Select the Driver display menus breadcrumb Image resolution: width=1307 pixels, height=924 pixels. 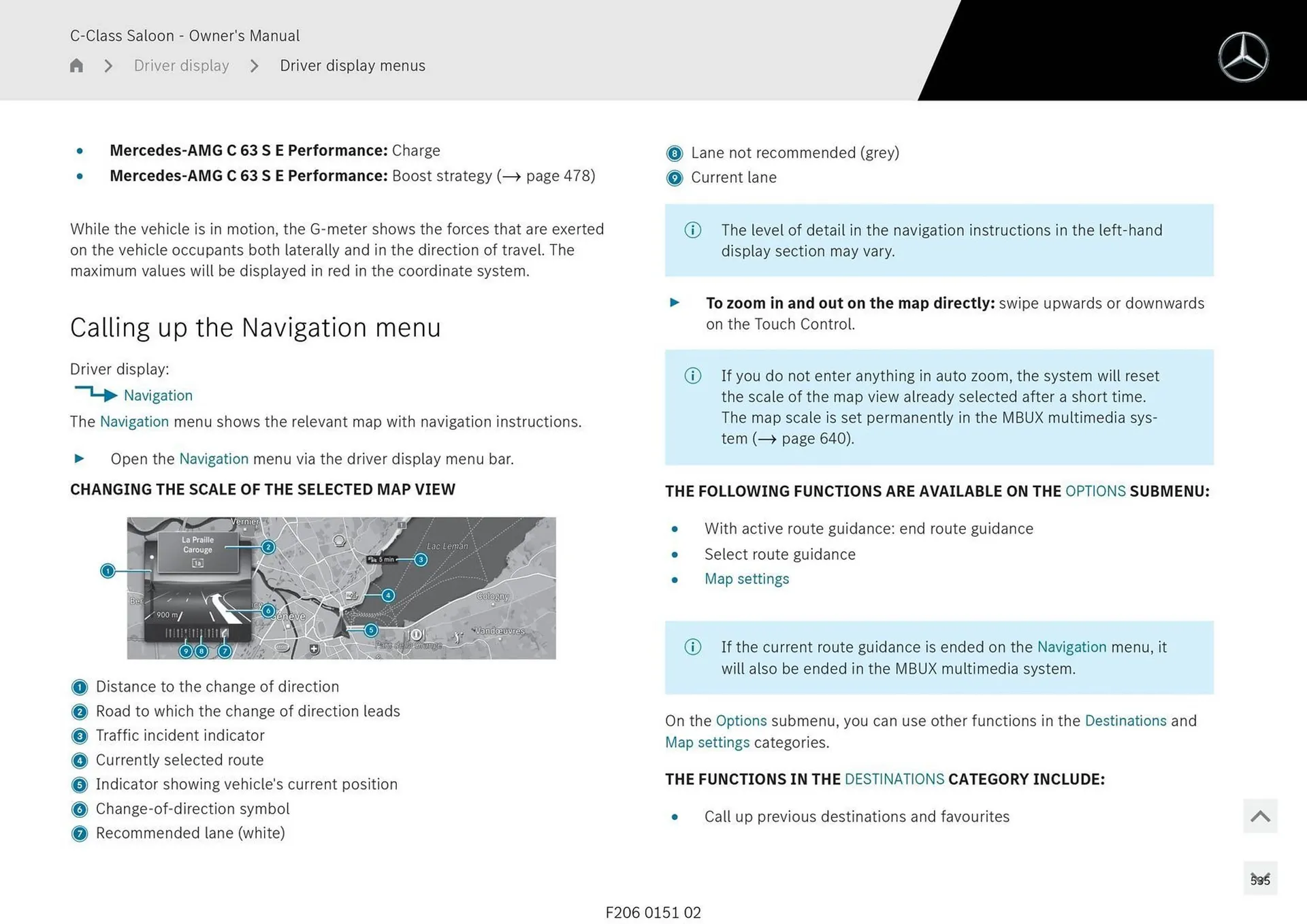click(352, 65)
